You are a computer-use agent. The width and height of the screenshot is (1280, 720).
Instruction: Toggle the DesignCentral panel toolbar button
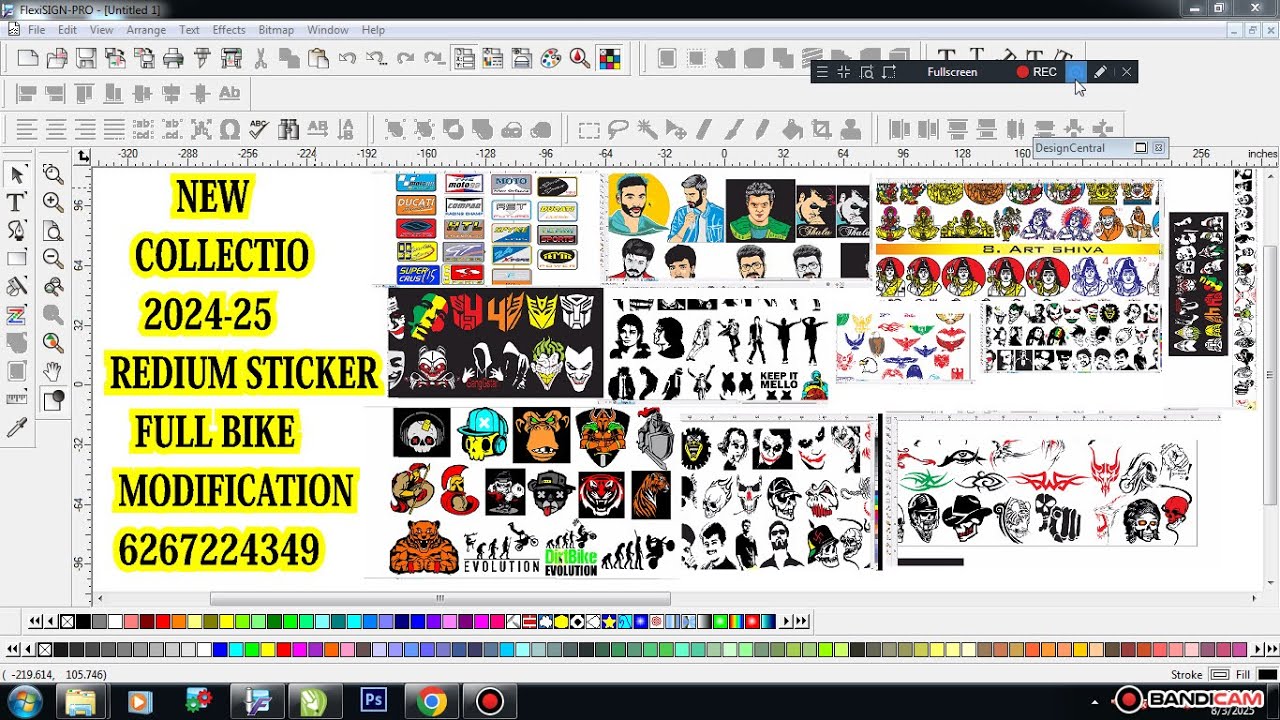coord(464,58)
